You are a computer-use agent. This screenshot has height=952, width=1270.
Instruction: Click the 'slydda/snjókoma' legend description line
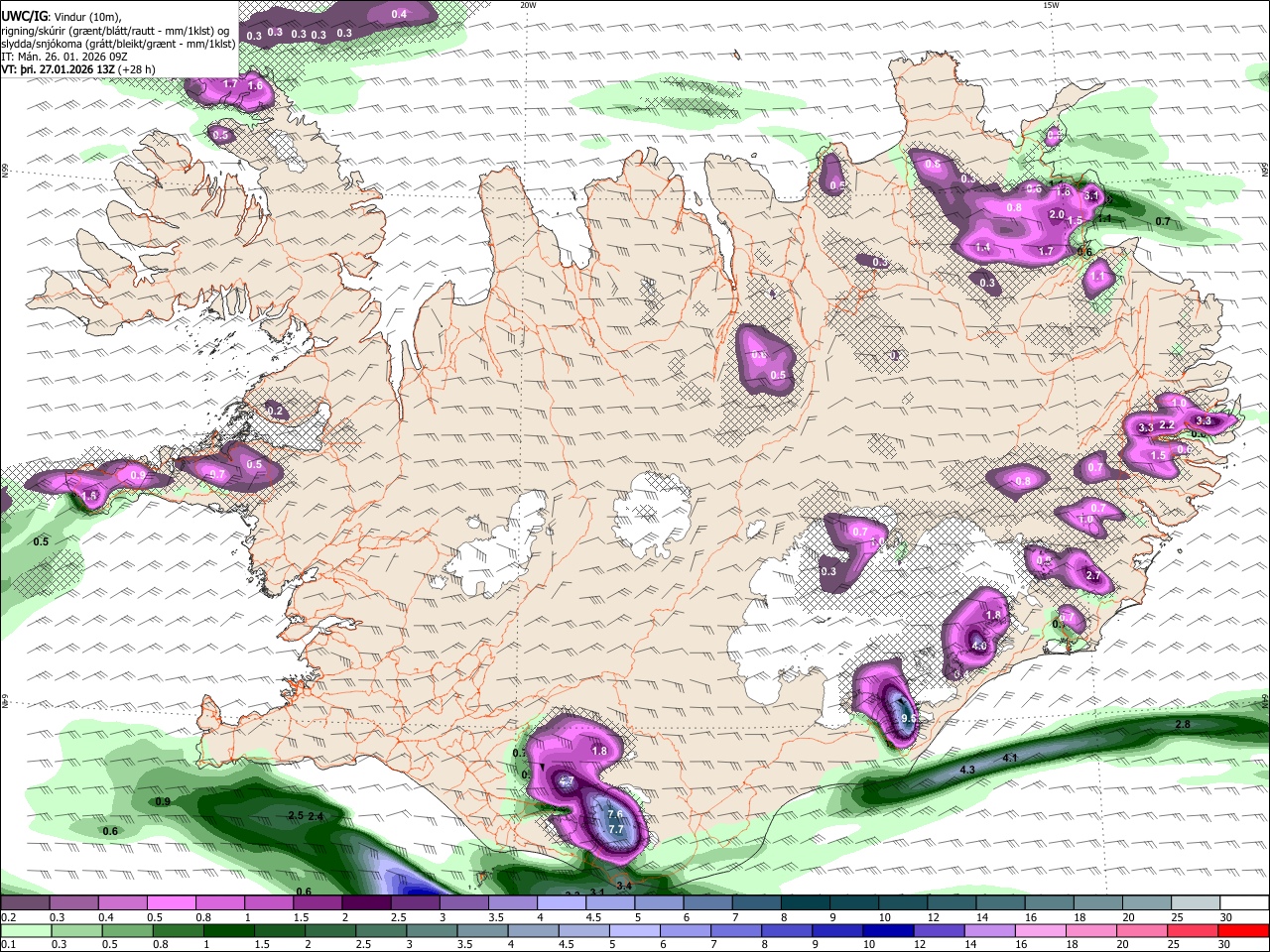118,44
